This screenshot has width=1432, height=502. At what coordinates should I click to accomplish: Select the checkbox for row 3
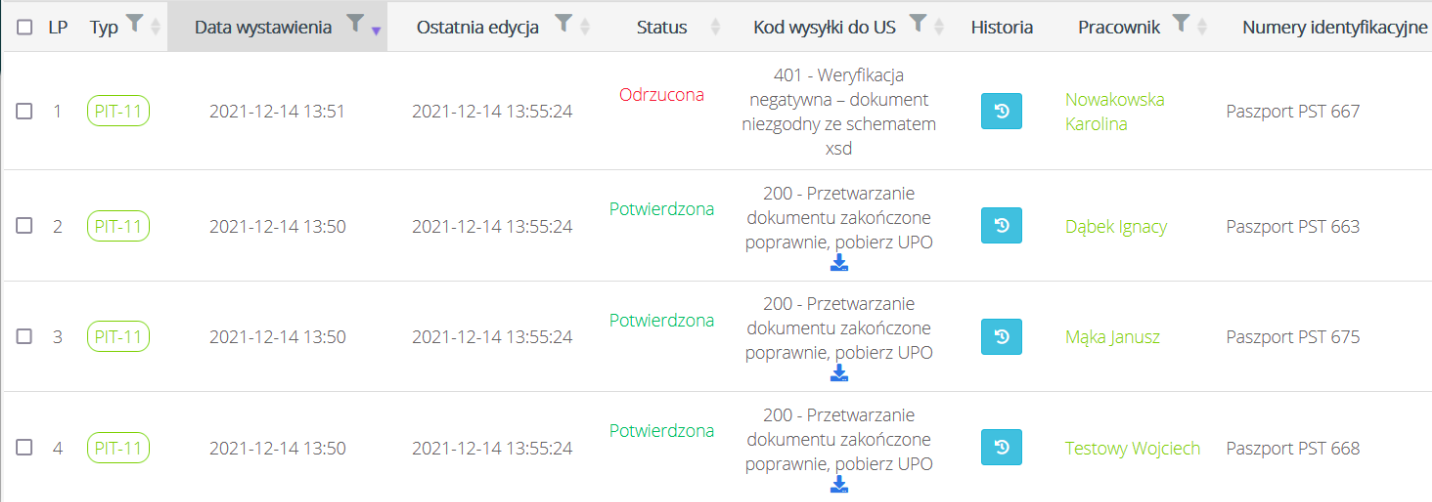[x=25, y=337]
